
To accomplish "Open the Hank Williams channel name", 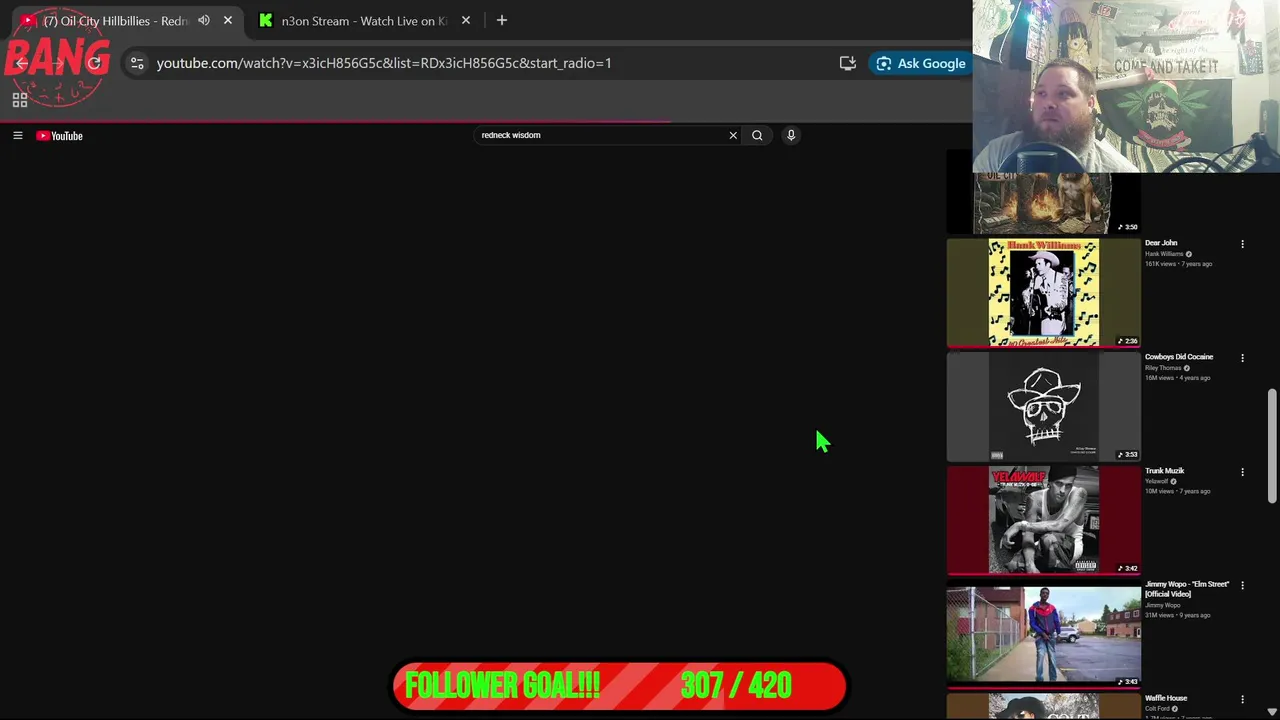I will tap(1164, 254).
